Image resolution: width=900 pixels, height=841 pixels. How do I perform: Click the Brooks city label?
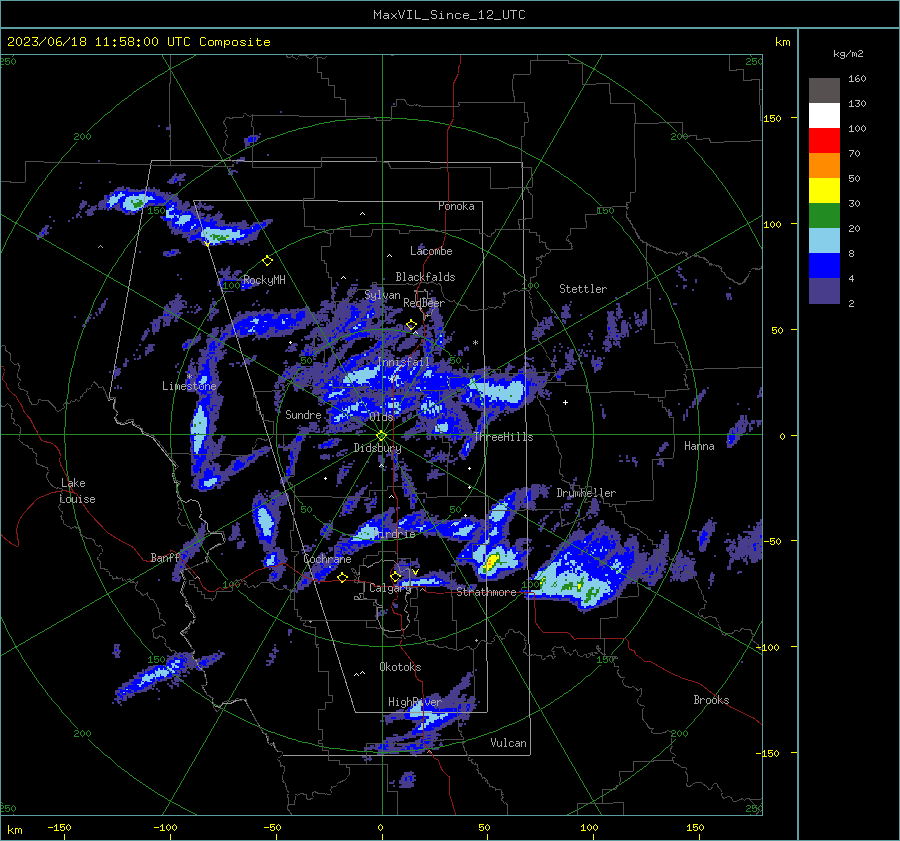click(711, 700)
